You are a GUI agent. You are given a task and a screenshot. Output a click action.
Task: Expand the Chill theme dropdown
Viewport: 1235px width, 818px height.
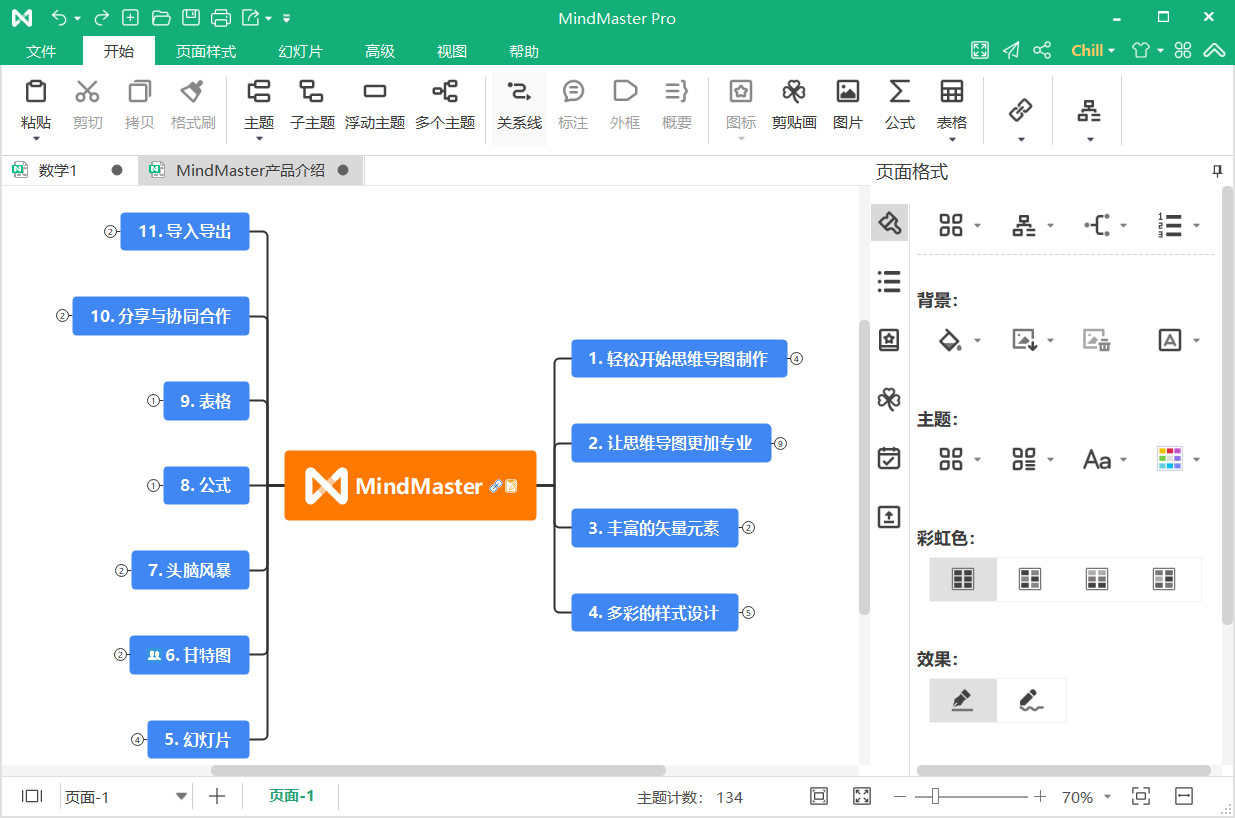point(1112,51)
